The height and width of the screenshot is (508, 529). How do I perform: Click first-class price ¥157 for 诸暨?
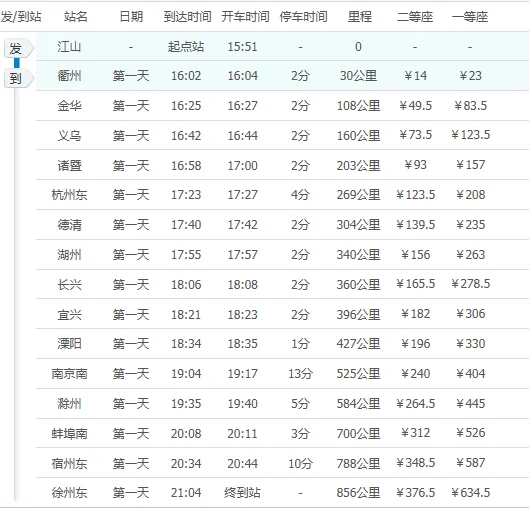point(470,165)
